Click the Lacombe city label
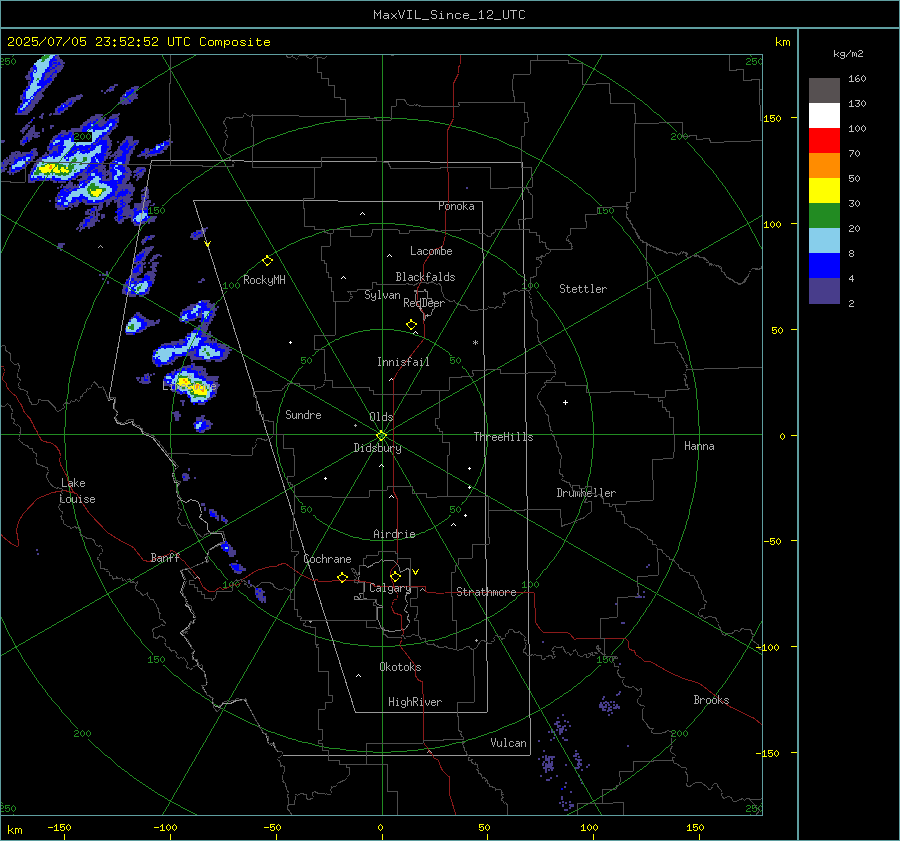The image size is (900, 841). [431, 251]
